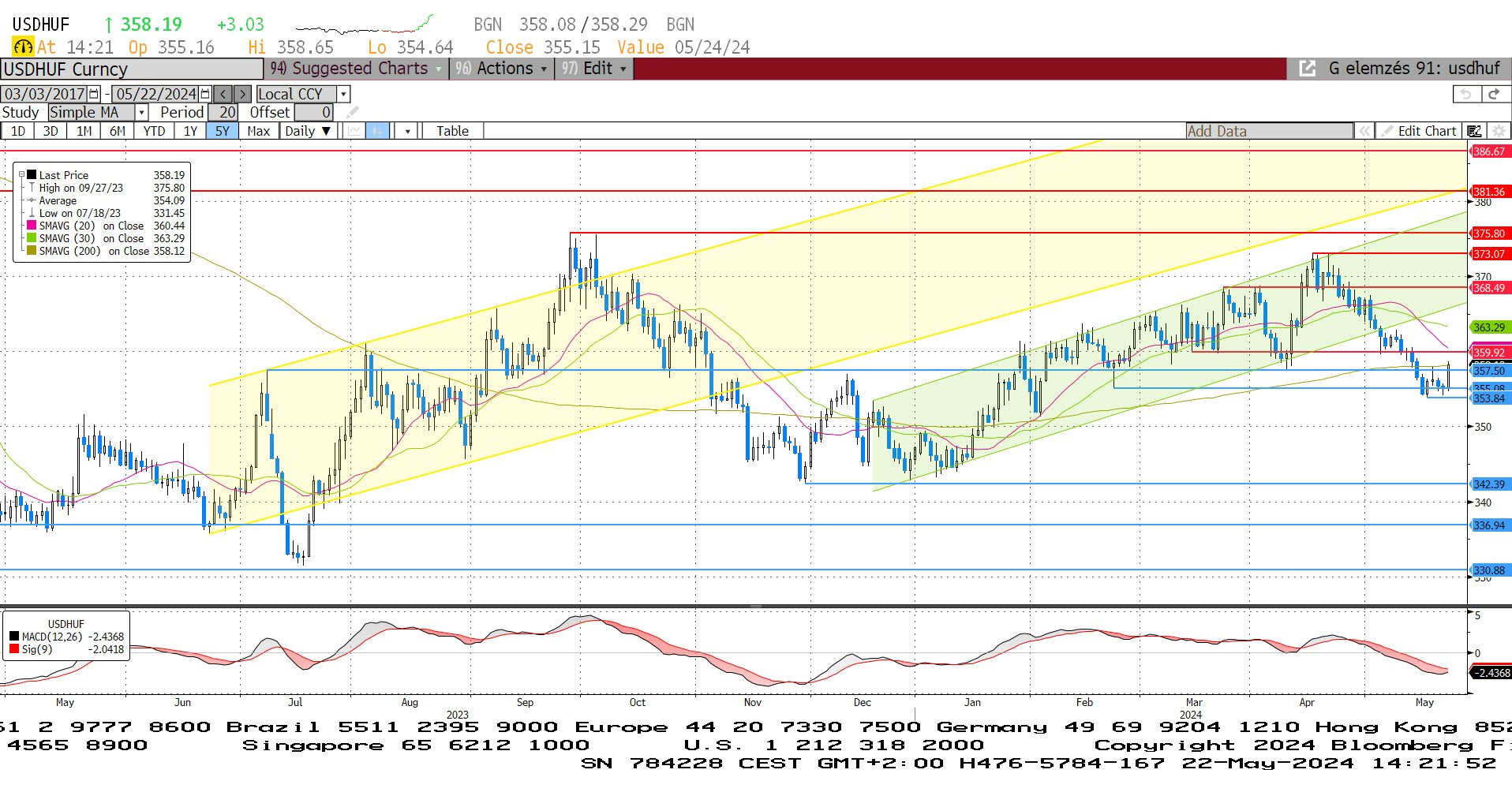The height and width of the screenshot is (807, 1512).
Task: Open the chart settings gear icon
Action: [x=1499, y=131]
